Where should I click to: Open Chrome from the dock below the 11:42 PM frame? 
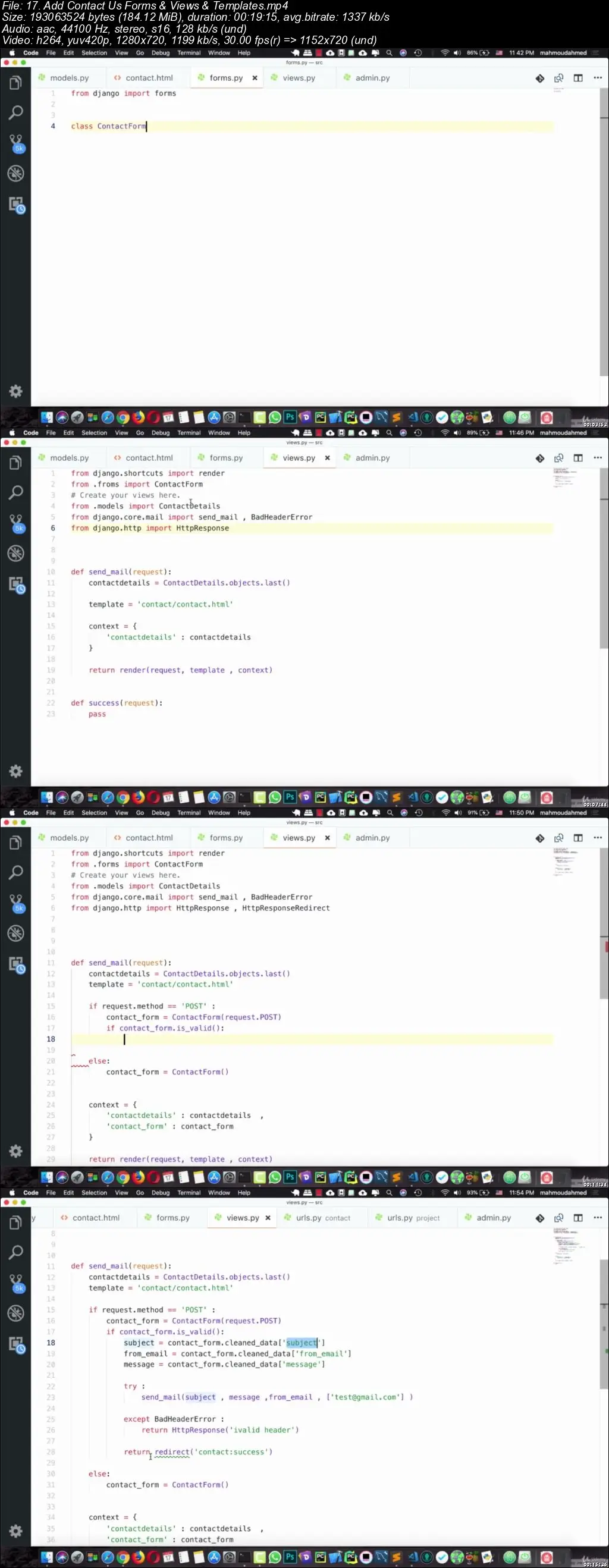123,417
